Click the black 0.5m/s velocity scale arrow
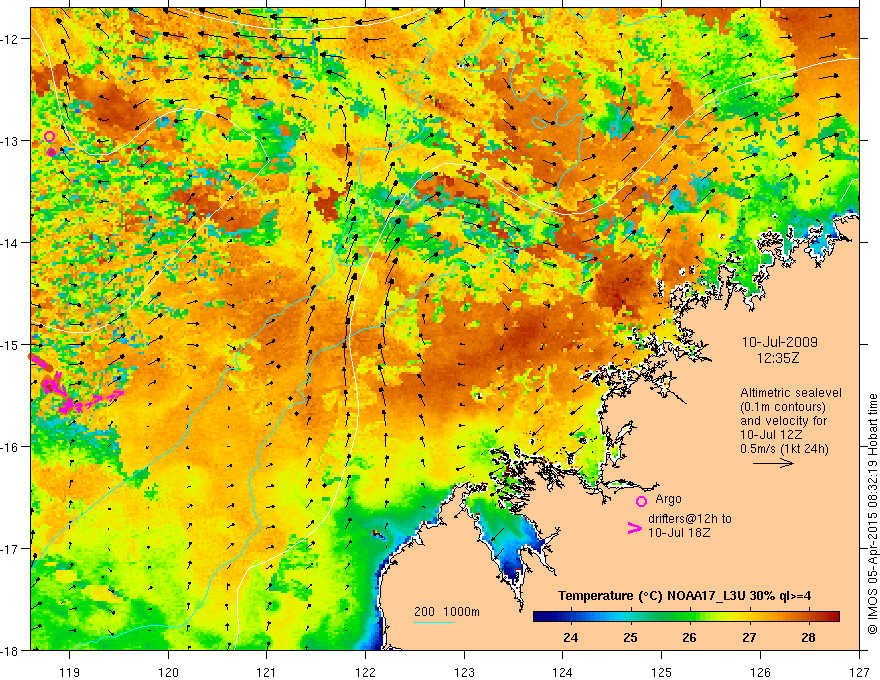Image resolution: width=880 pixels, height=680 pixels. coord(773,463)
